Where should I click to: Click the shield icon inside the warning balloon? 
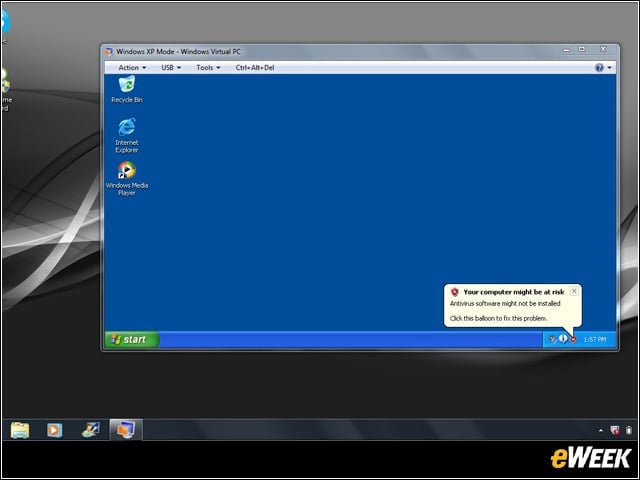[455, 292]
